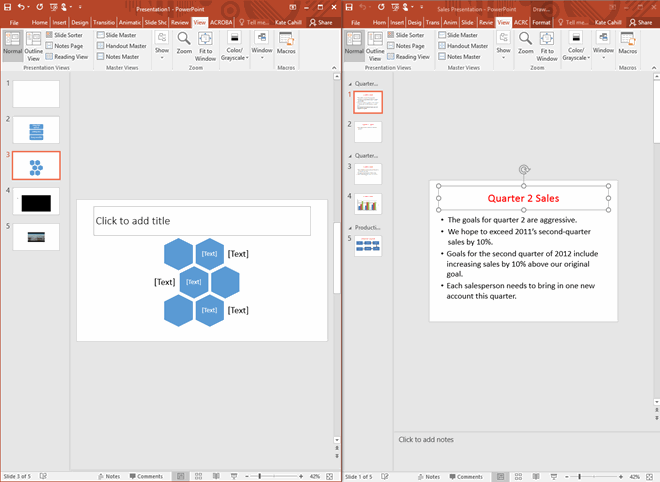
Task: Open Slide Sorter in left window ribbon
Action: [64, 35]
